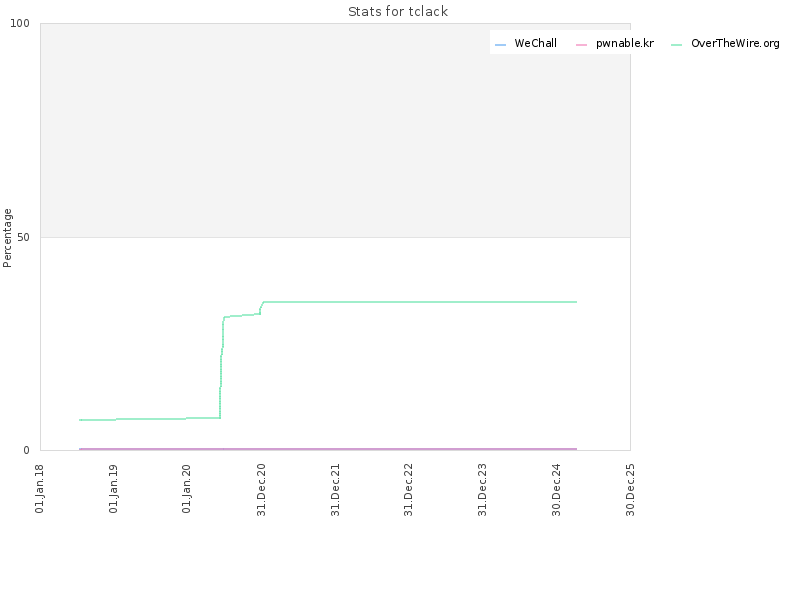Viewport: 800px width, 600px height.
Task: Click the green OverTheWire plateau line
Action: [420, 302]
